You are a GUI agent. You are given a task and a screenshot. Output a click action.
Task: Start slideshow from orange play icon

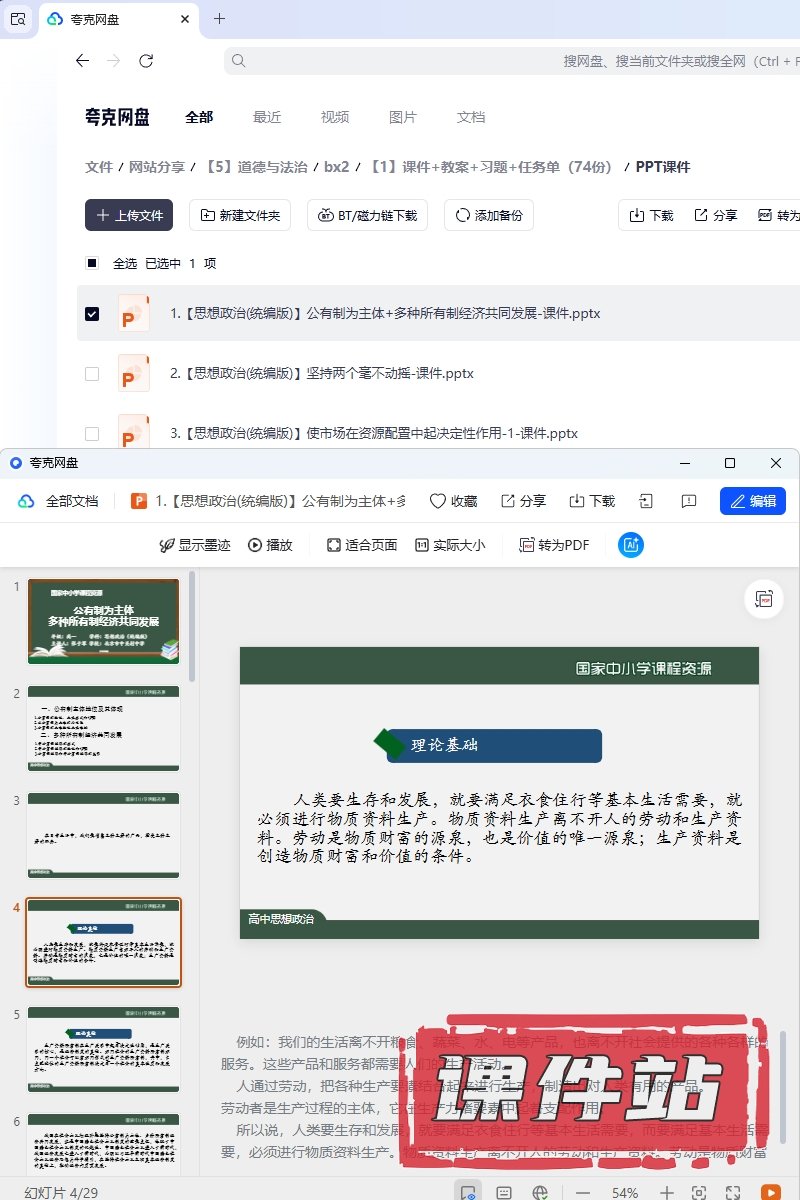click(770, 1192)
